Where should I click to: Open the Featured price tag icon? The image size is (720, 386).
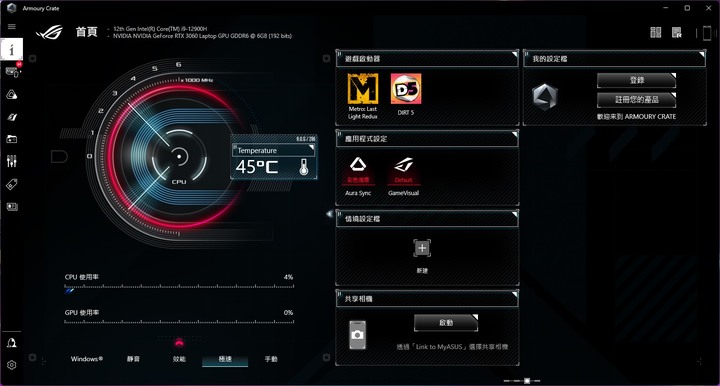[12, 185]
